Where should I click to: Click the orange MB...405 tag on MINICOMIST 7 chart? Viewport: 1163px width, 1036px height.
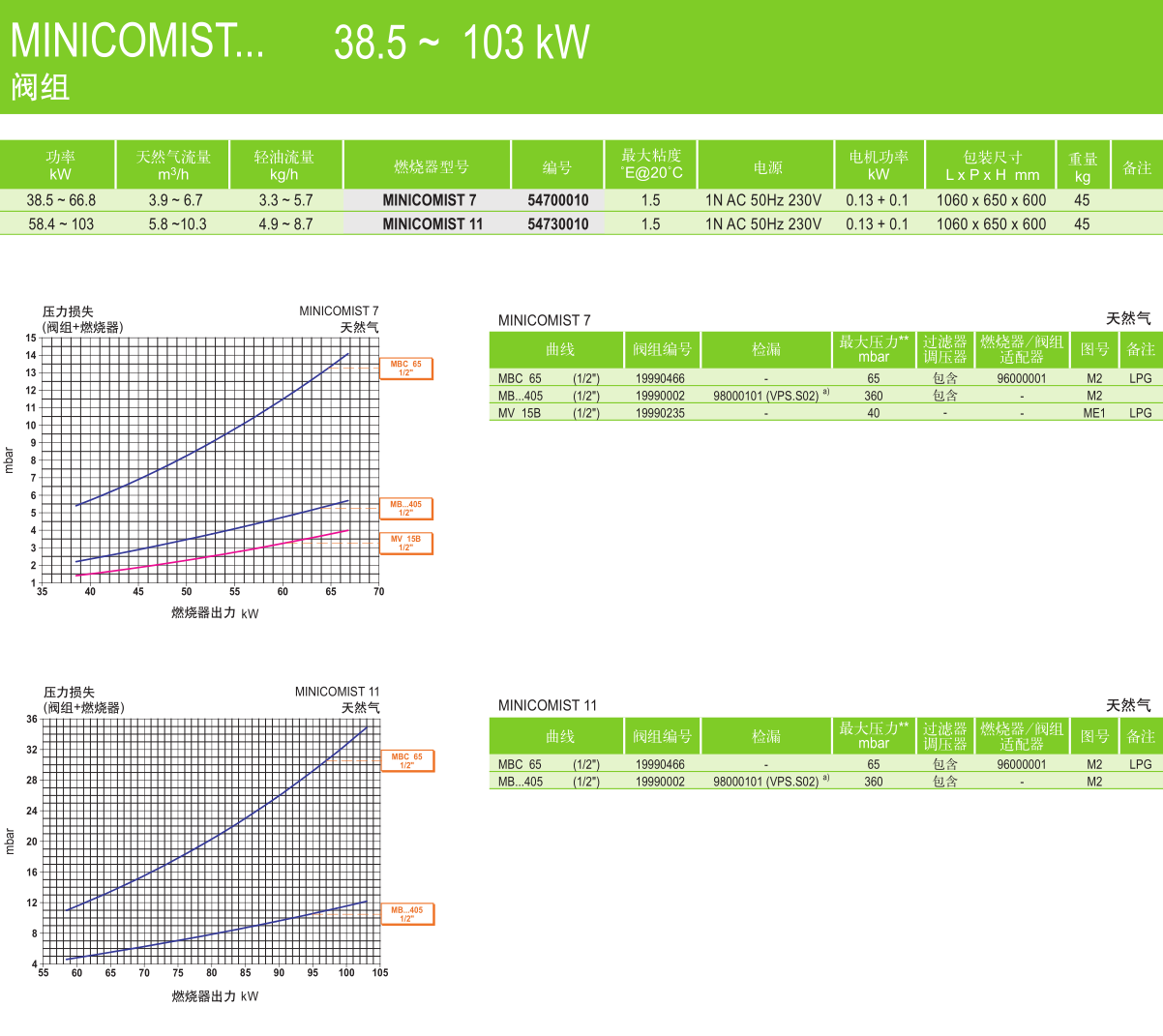point(405,509)
